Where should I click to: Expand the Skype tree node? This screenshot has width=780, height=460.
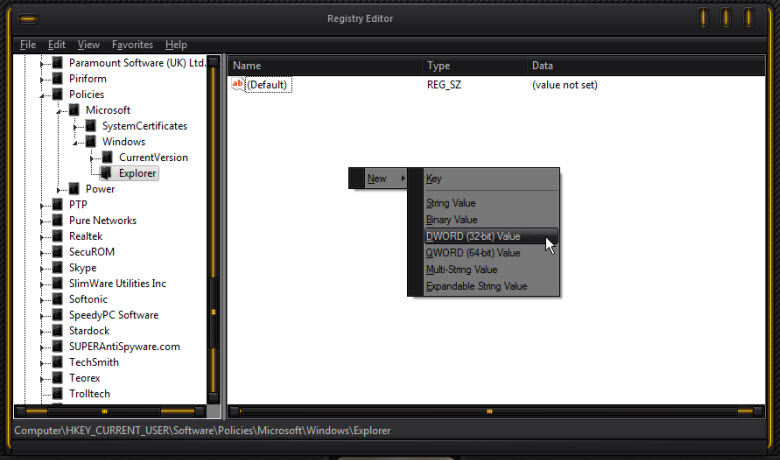tap(42, 269)
